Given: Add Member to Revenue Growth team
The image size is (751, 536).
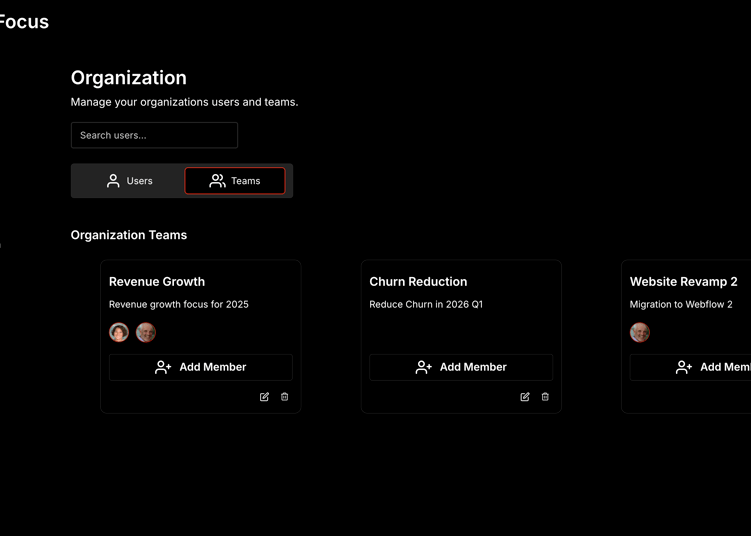Looking at the screenshot, I should (x=201, y=367).
